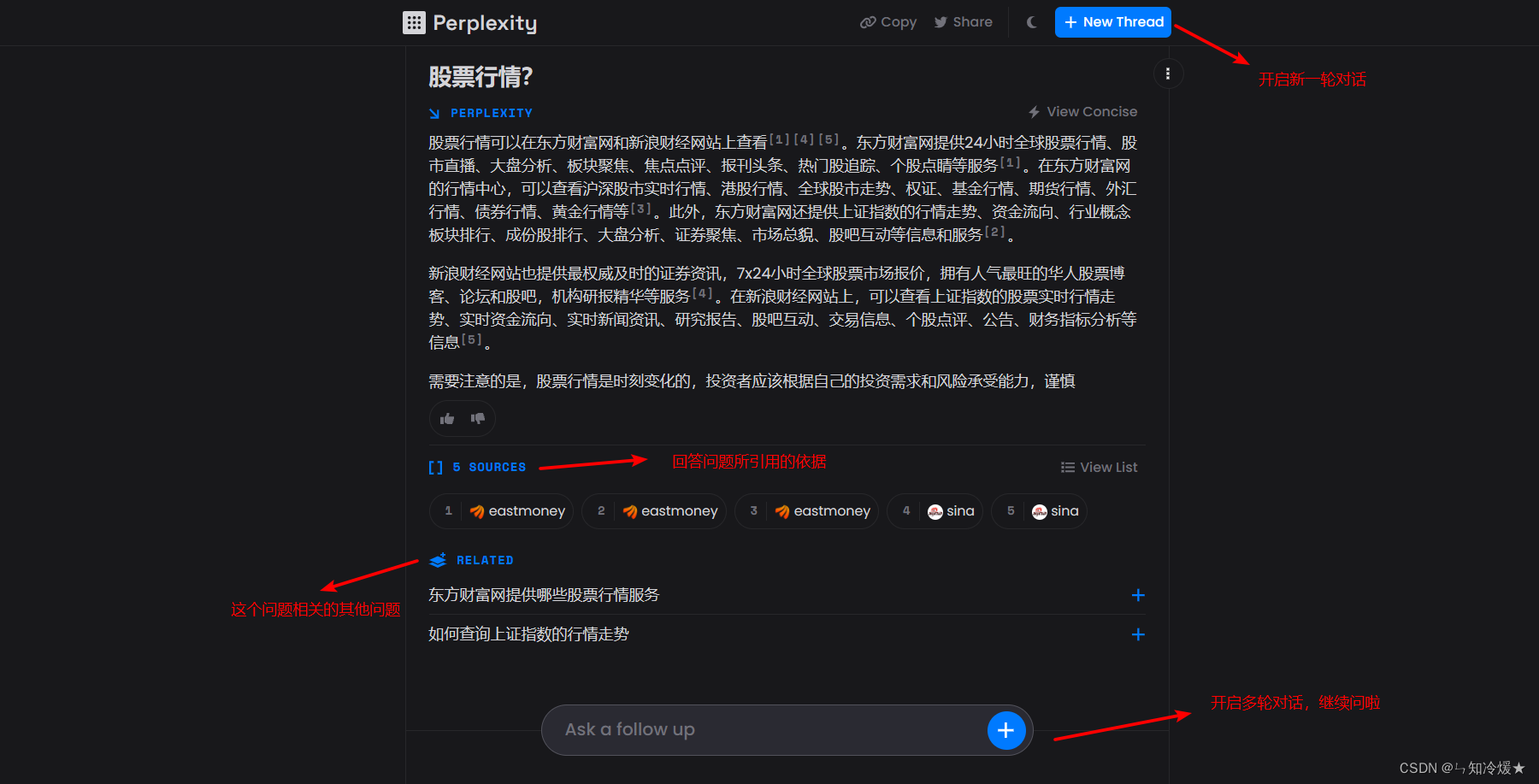This screenshot has width=1539, height=784.
Task: Open the three-dot options menu
Action: point(1168,74)
